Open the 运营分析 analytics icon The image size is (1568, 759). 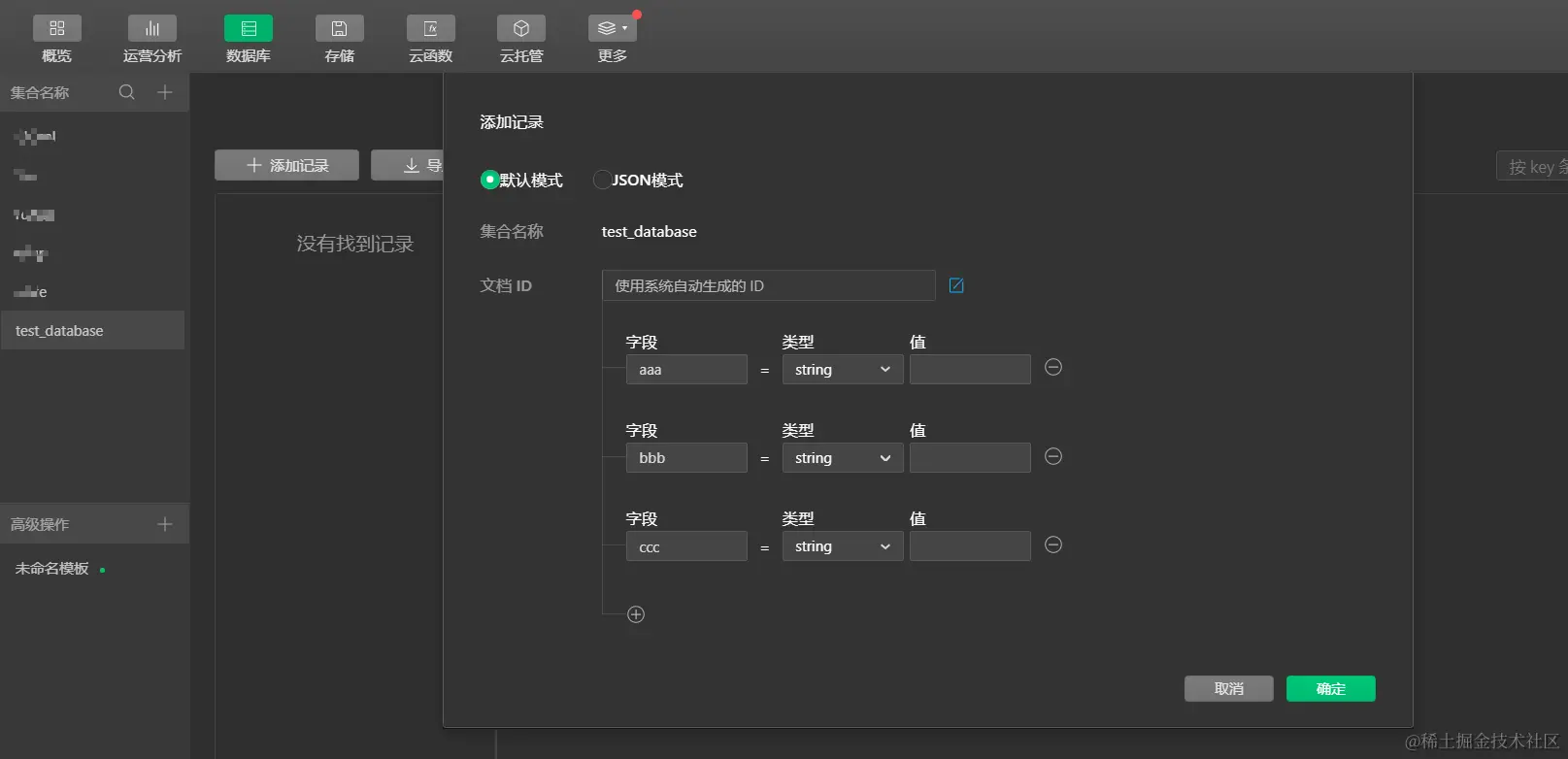point(151,29)
